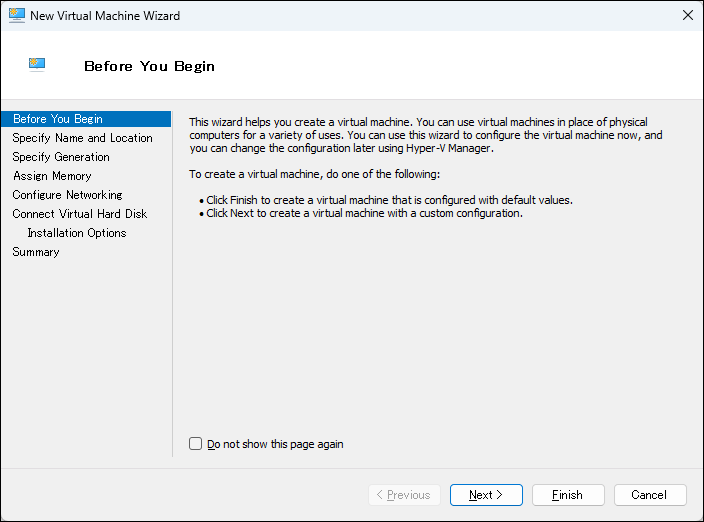View the Summary step

[x=36, y=252]
